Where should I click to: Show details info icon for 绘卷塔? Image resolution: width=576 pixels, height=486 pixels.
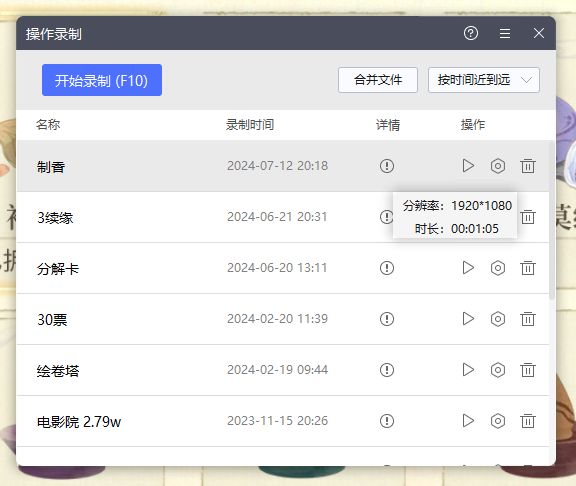[x=387, y=370]
